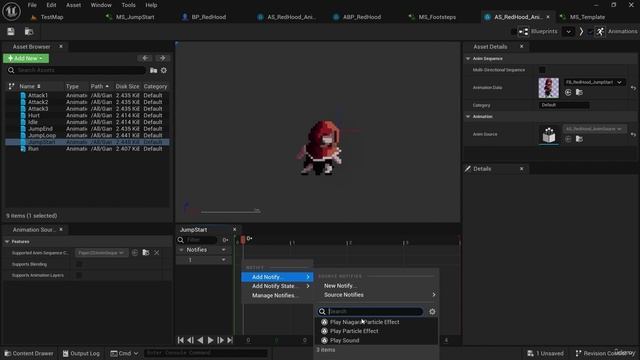This screenshot has height=360, width=640.
Task: Toggle Supports Animation Layers checkbox
Action: click(x=79, y=275)
